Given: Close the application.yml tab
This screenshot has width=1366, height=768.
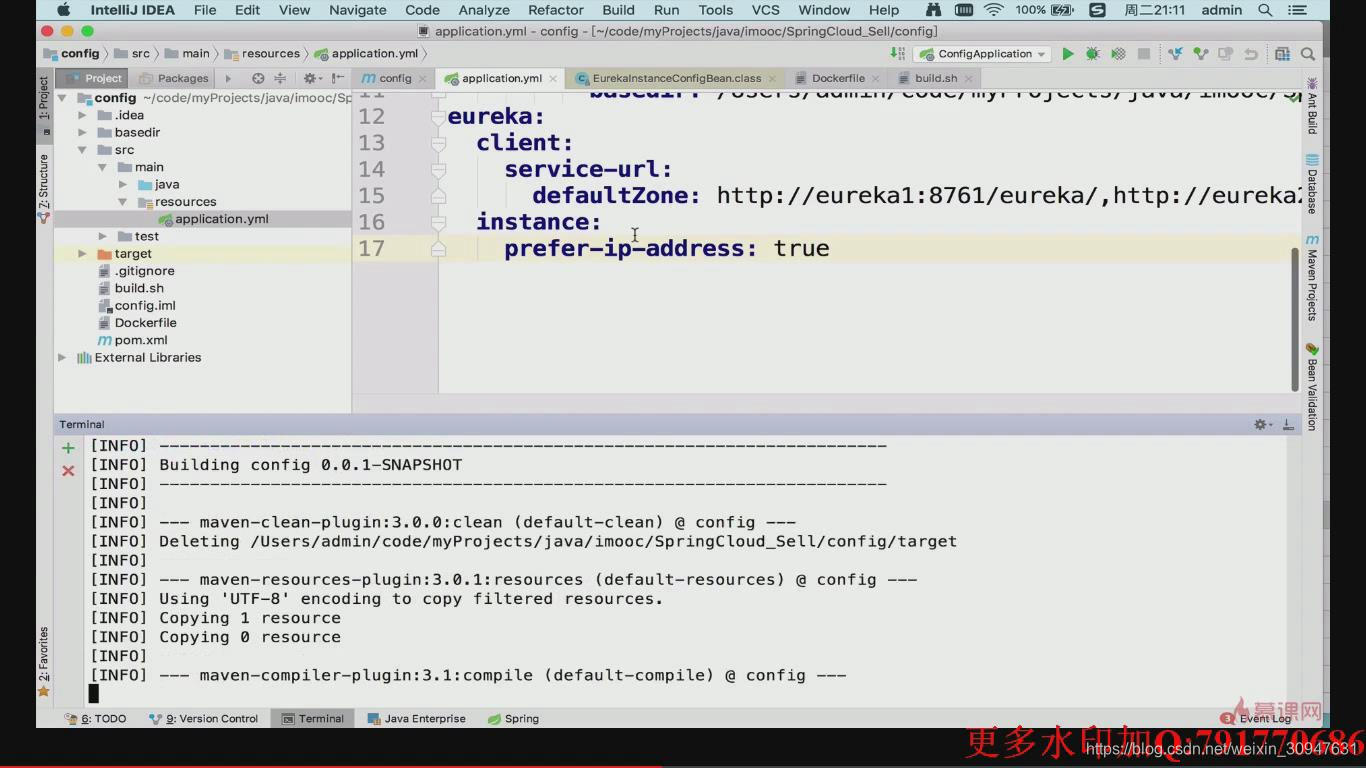Looking at the screenshot, I should pos(552,78).
